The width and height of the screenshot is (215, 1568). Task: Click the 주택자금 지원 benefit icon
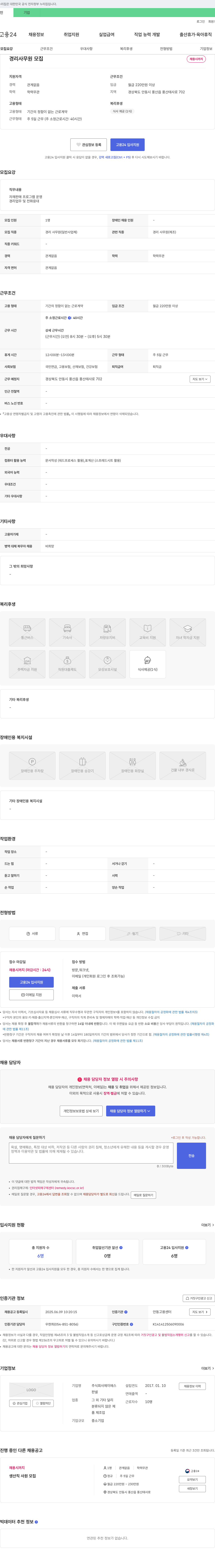(x=27, y=664)
